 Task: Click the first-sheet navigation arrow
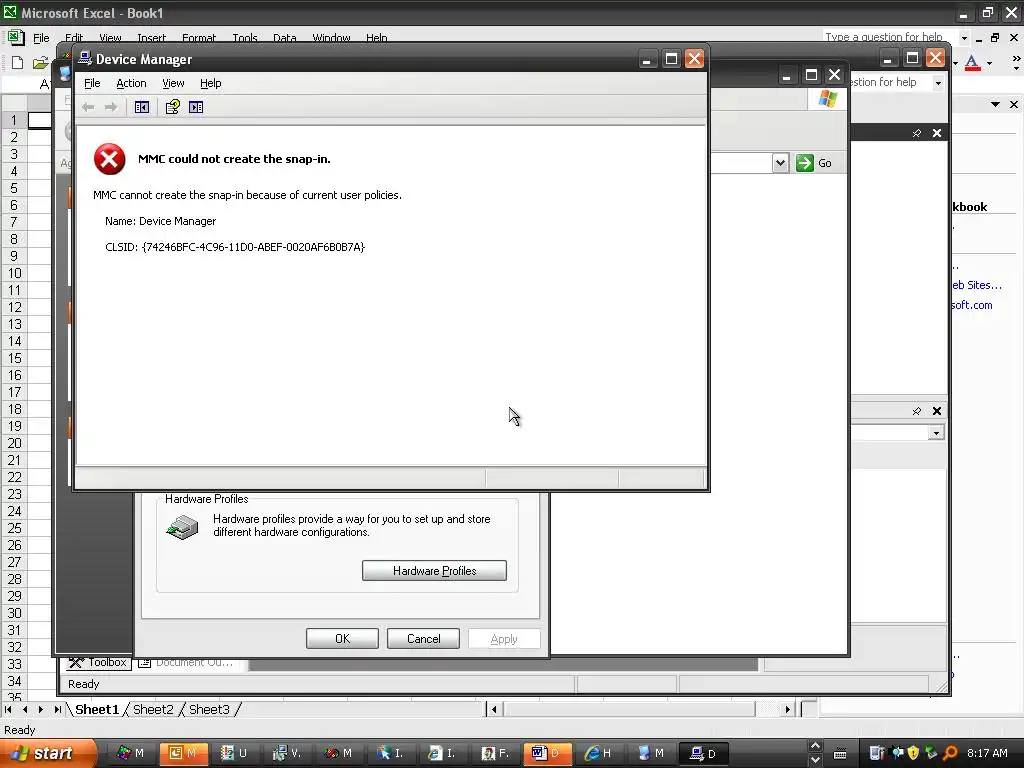(8, 709)
